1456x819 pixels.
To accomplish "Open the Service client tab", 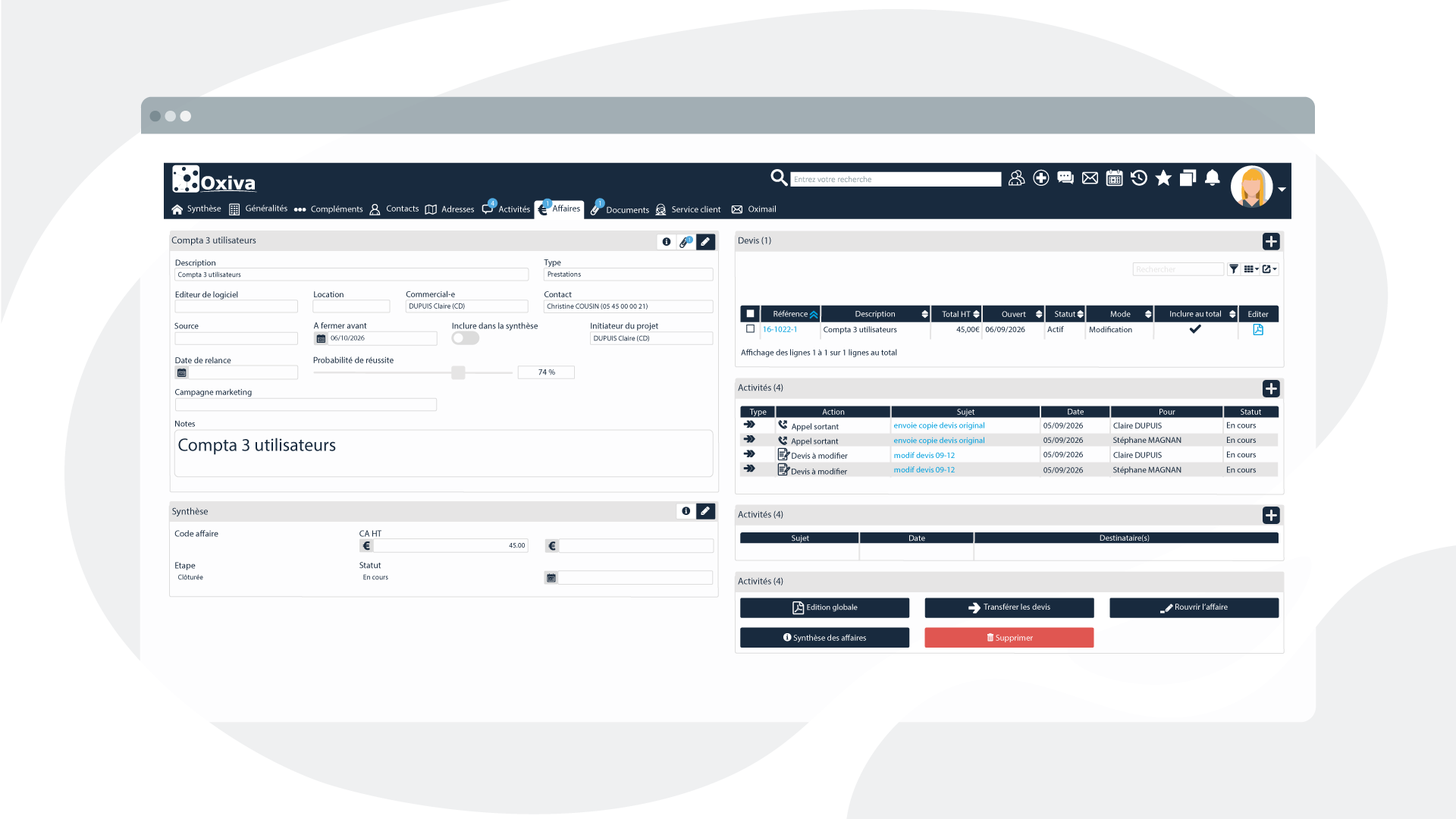I will pos(695,209).
